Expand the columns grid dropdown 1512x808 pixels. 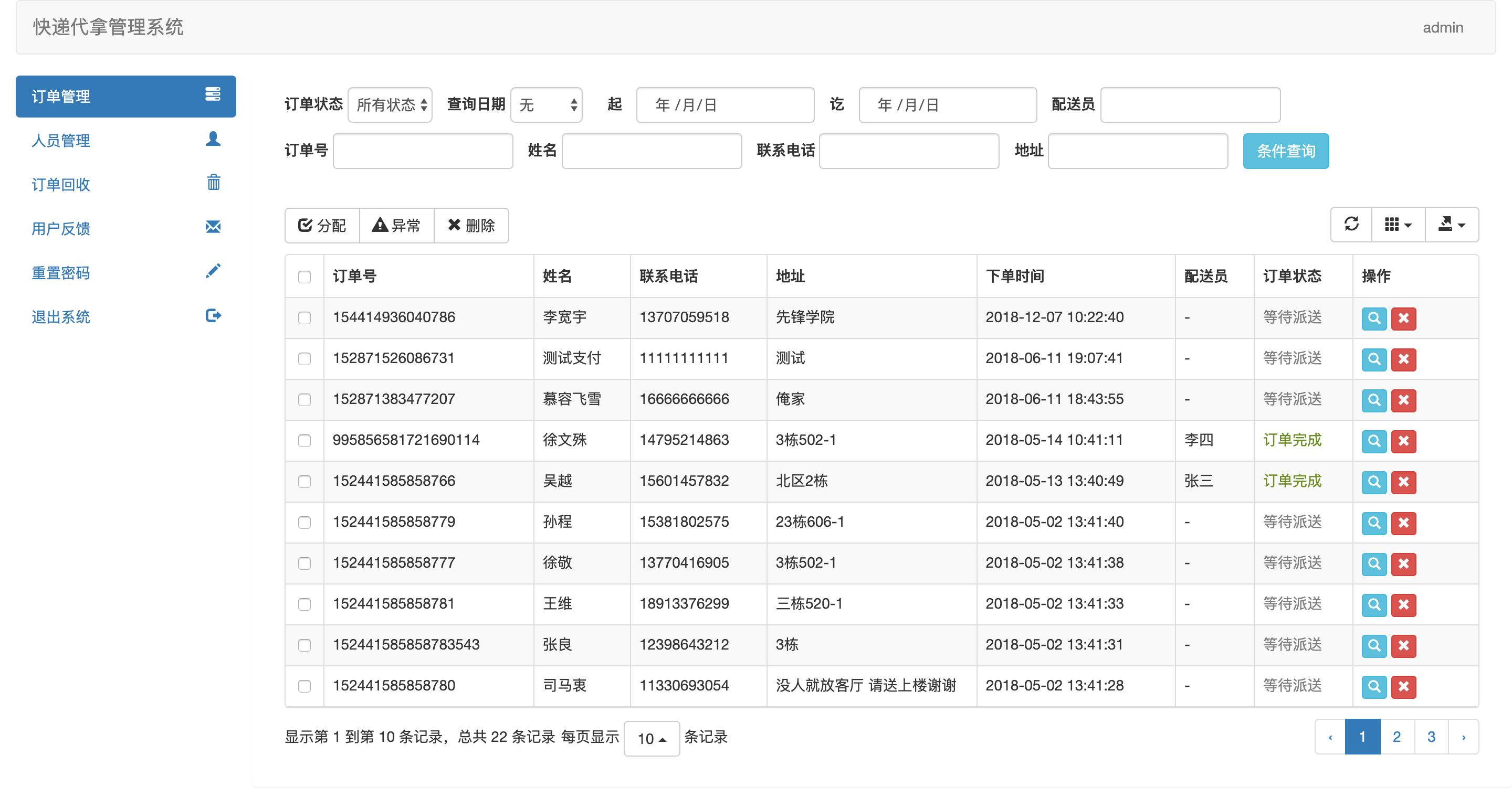(x=1398, y=224)
